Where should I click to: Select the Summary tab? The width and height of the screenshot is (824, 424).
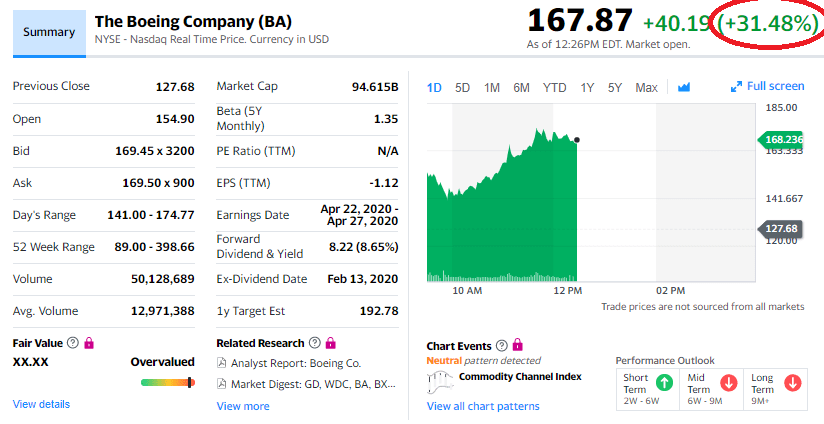click(49, 33)
